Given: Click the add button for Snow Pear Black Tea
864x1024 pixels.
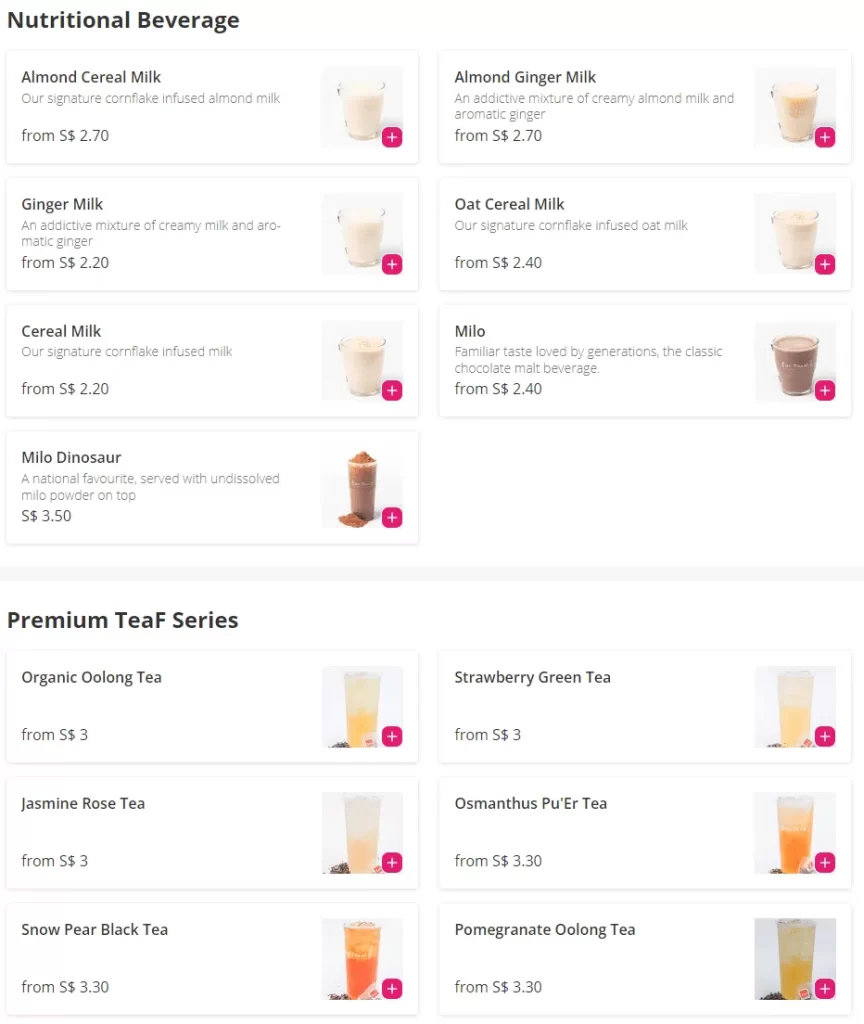Looking at the screenshot, I should [x=391, y=989].
